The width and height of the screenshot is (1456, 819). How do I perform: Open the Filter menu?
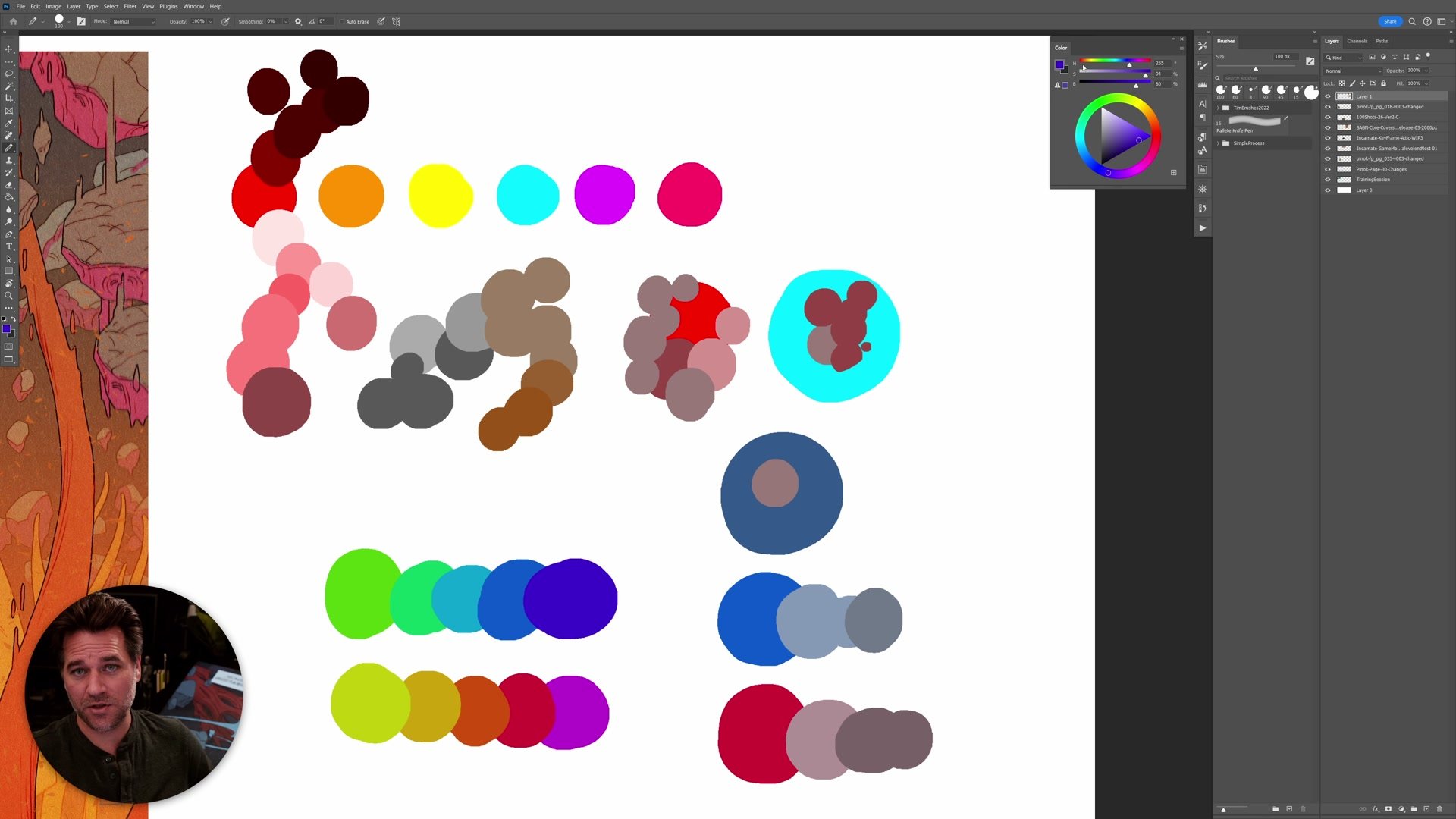130,6
